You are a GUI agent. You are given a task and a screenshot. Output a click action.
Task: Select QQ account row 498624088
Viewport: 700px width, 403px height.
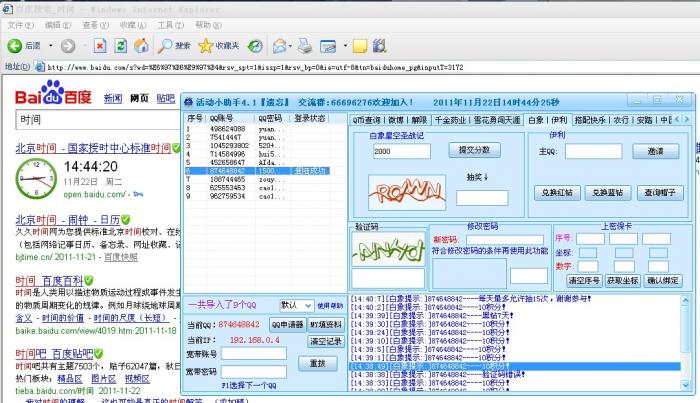(x=257, y=129)
